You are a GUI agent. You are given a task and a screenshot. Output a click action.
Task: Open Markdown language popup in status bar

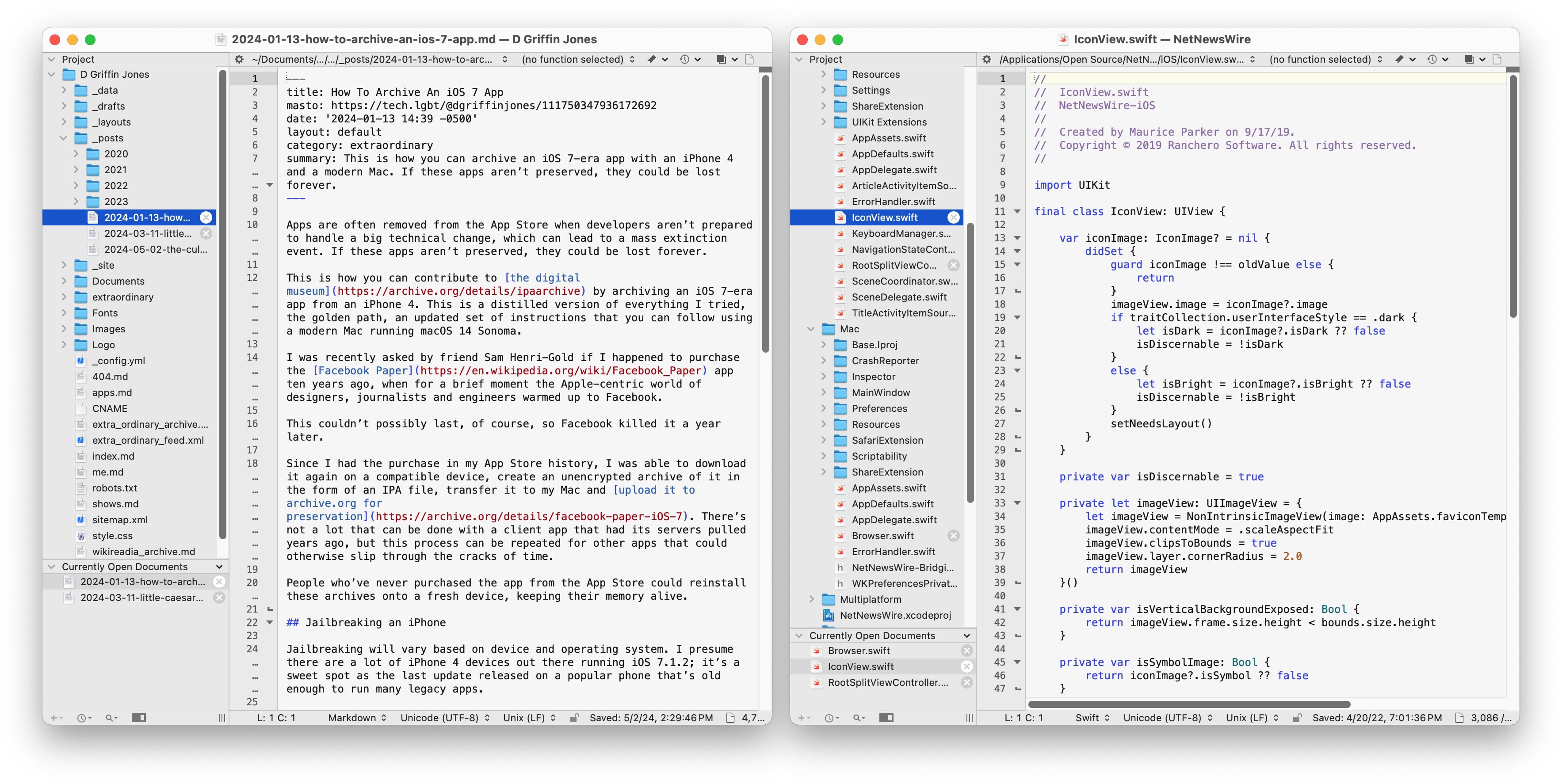point(356,717)
